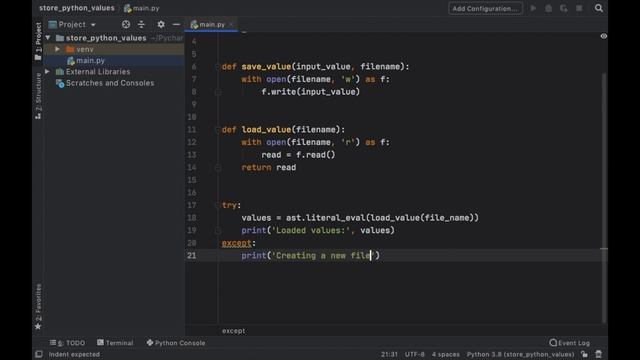Click the 'return read' statement
Screen dimensions: 640x360
click(269, 167)
